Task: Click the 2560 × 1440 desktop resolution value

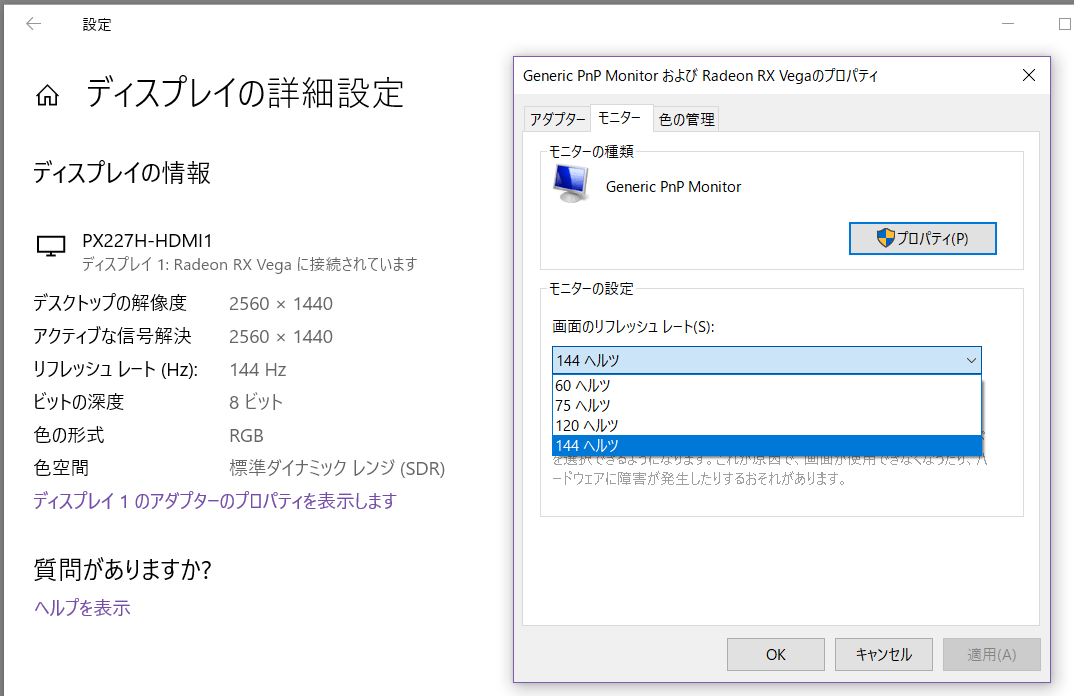Action: [x=281, y=303]
